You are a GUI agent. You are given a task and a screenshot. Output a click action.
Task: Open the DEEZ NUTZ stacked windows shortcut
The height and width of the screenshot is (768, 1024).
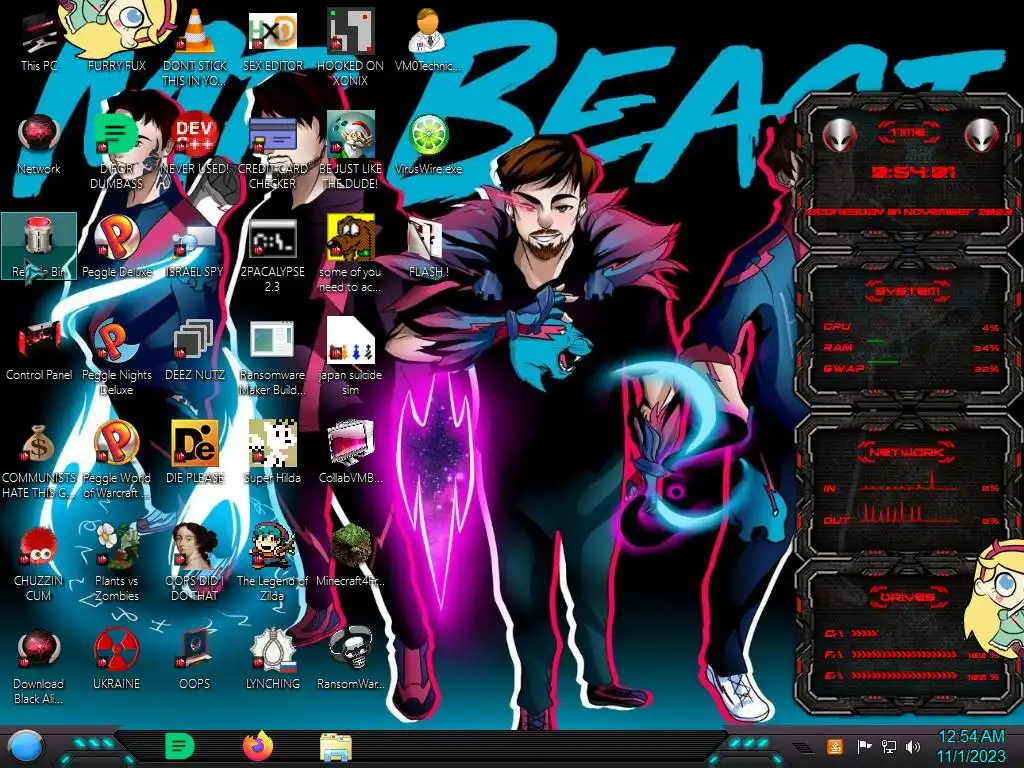click(194, 351)
